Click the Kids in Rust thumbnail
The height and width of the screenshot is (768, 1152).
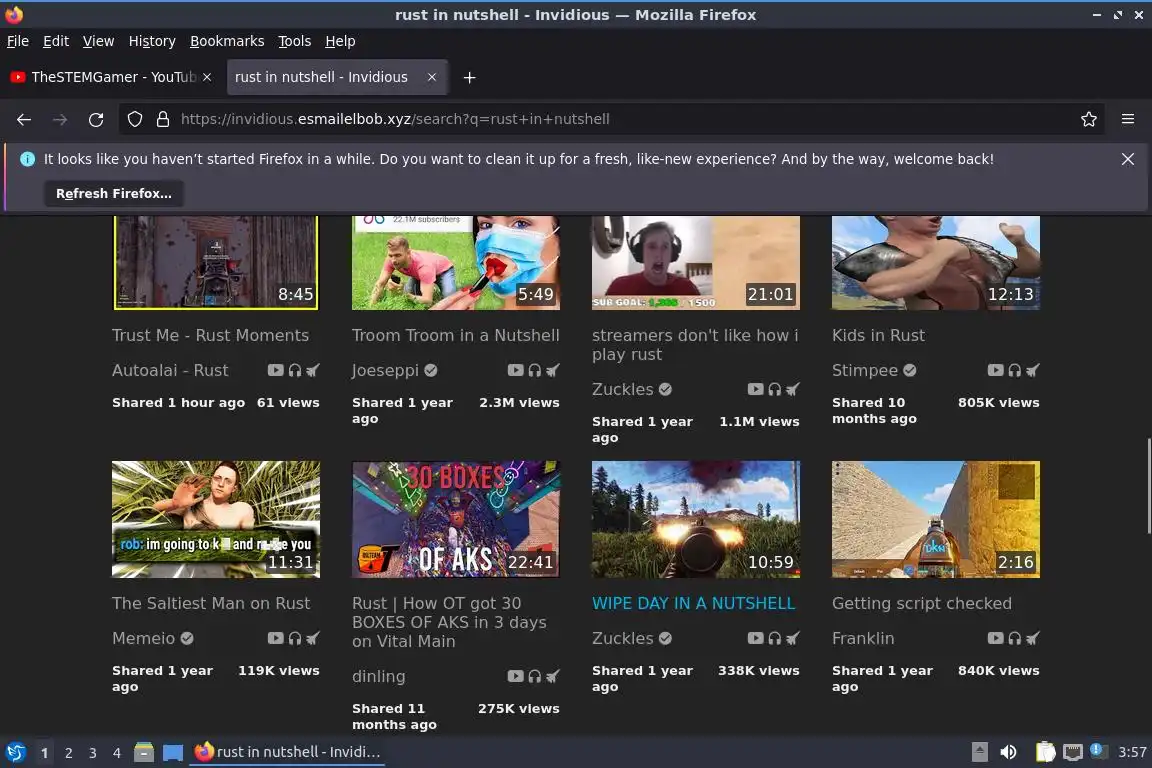pyautogui.click(x=935, y=262)
